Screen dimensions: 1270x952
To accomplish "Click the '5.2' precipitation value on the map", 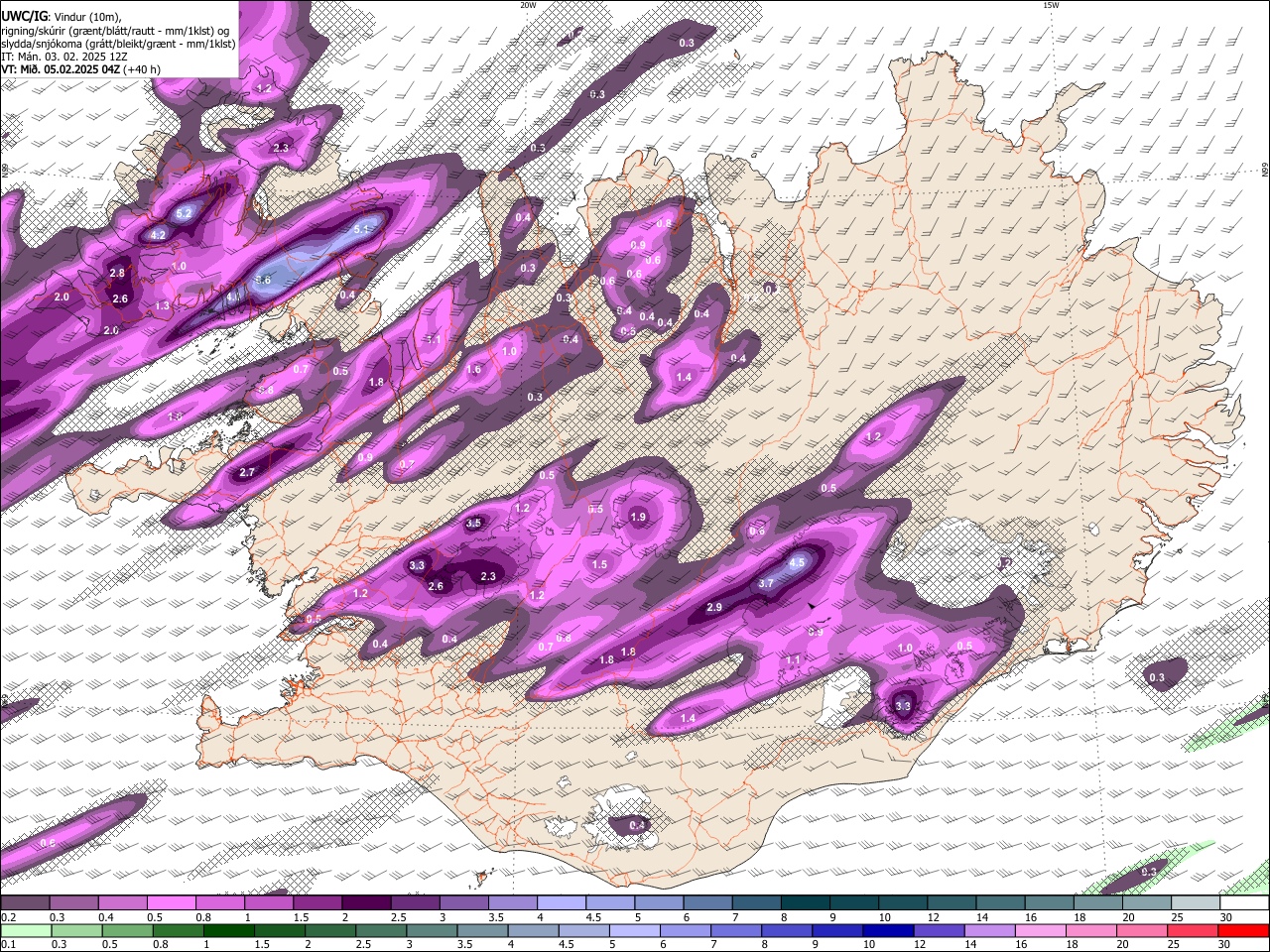I will point(184,213).
